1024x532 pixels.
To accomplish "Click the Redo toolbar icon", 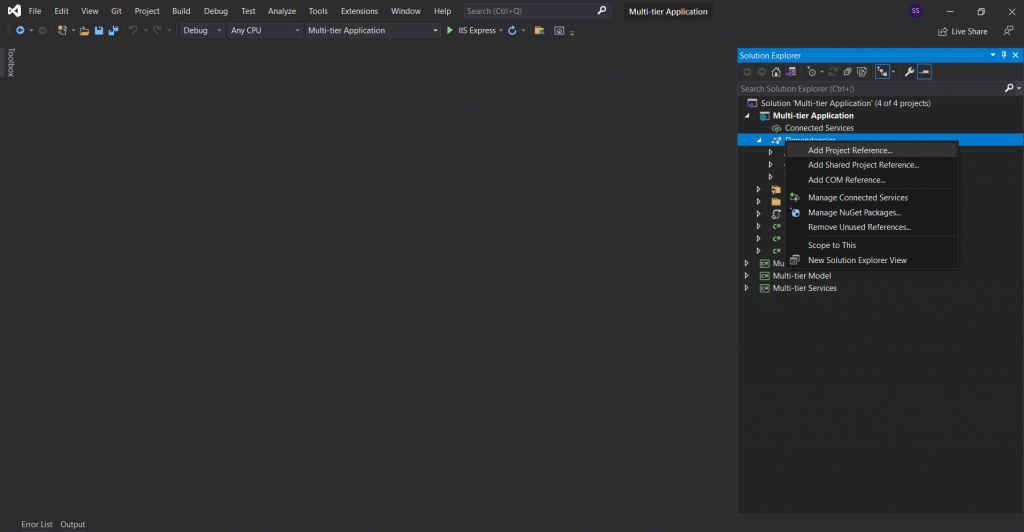I will coord(157,31).
